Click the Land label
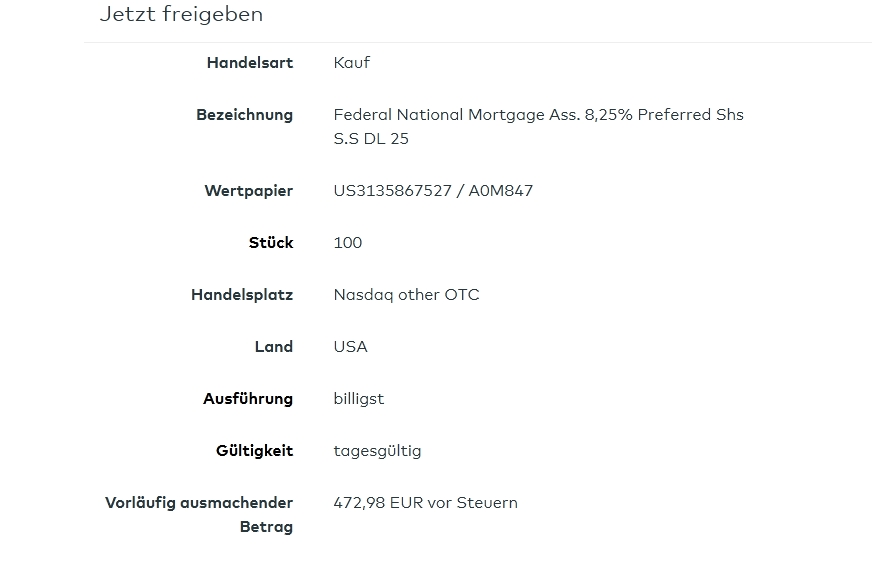The width and height of the screenshot is (872, 566). point(274,347)
